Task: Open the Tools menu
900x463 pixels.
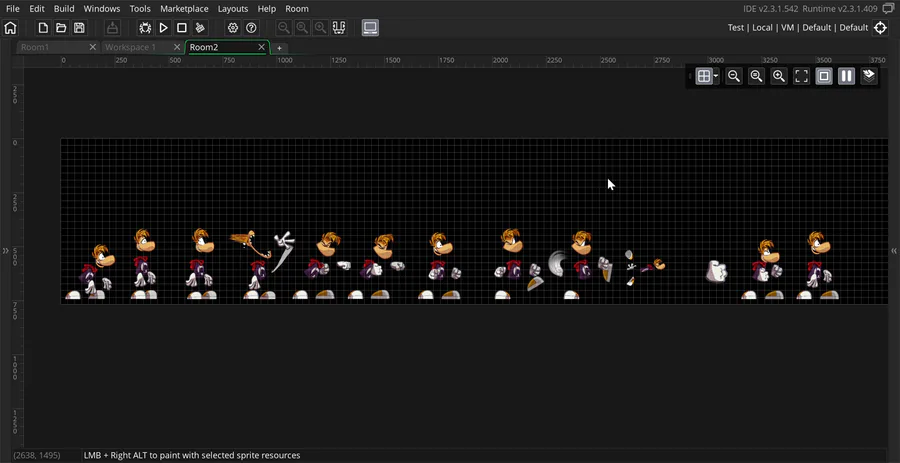Action: click(140, 9)
